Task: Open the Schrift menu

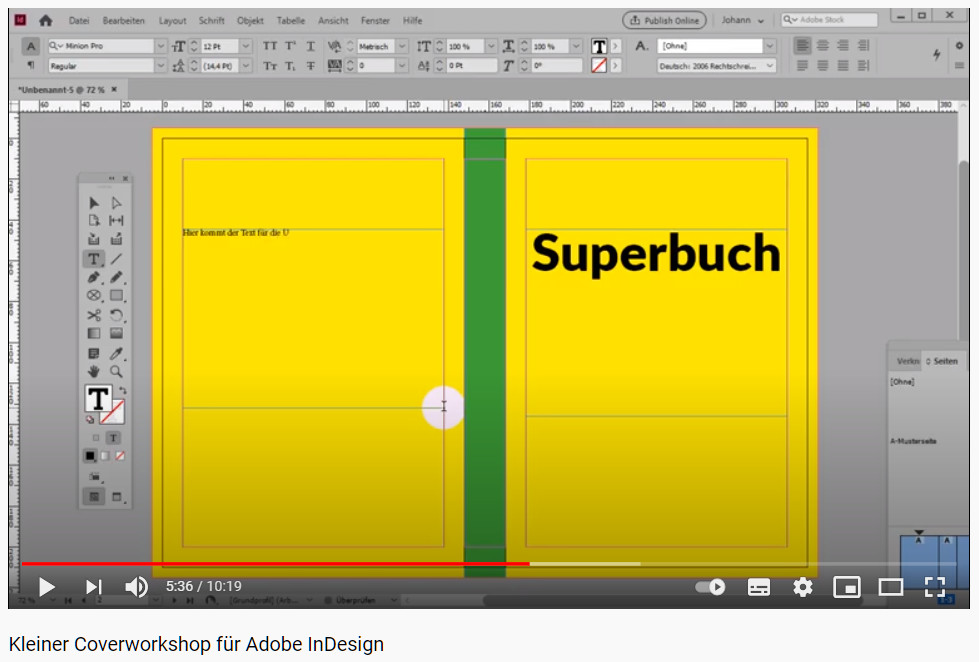Action: 211,20
